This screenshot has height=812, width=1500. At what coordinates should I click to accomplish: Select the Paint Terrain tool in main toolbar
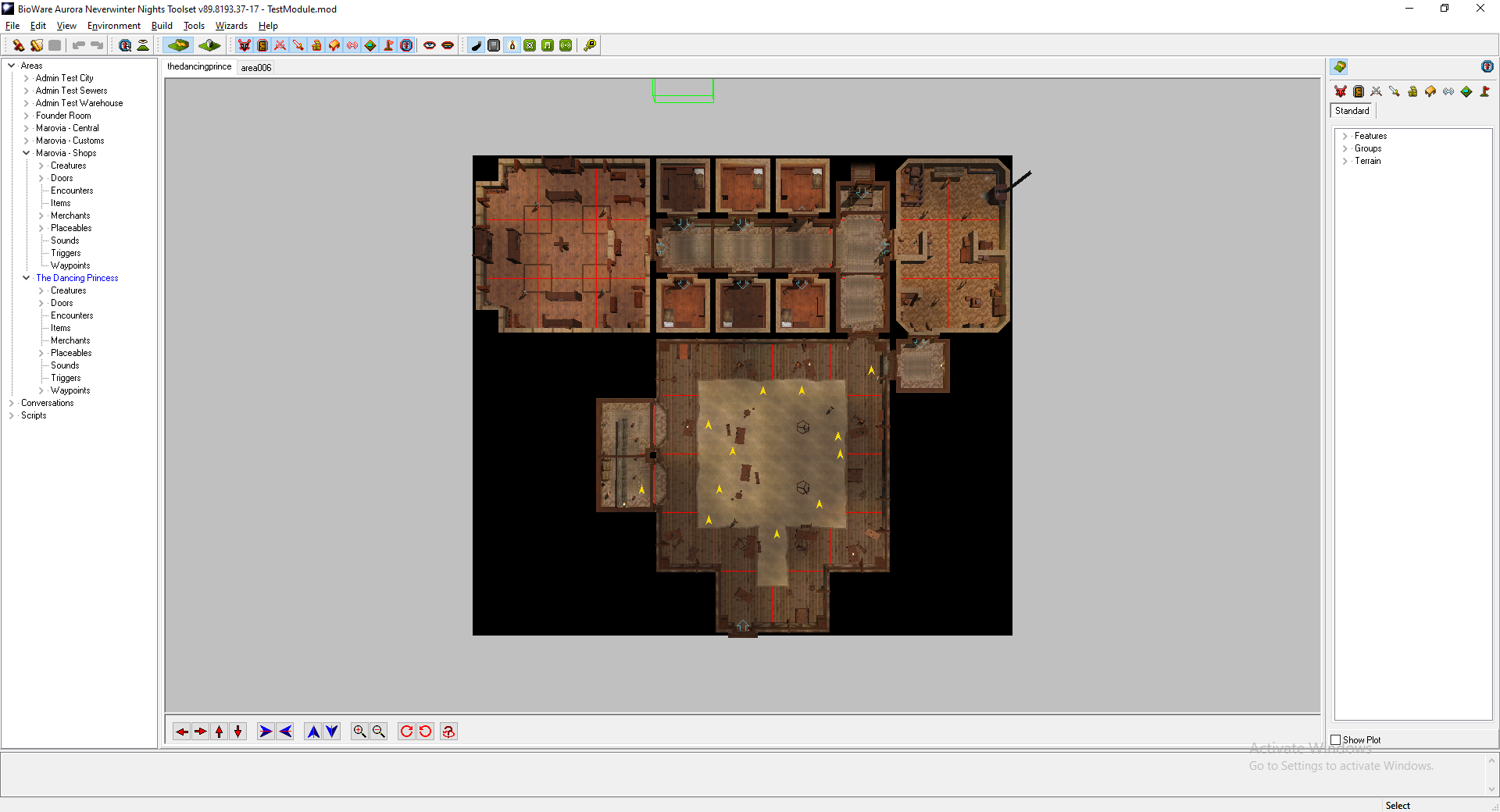pyautogui.click(x=177, y=45)
